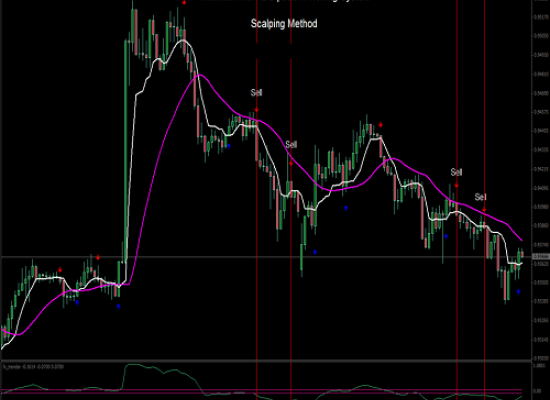
Task: Select the leftmost 'Sell' label on chart
Action: pos(256,93)
